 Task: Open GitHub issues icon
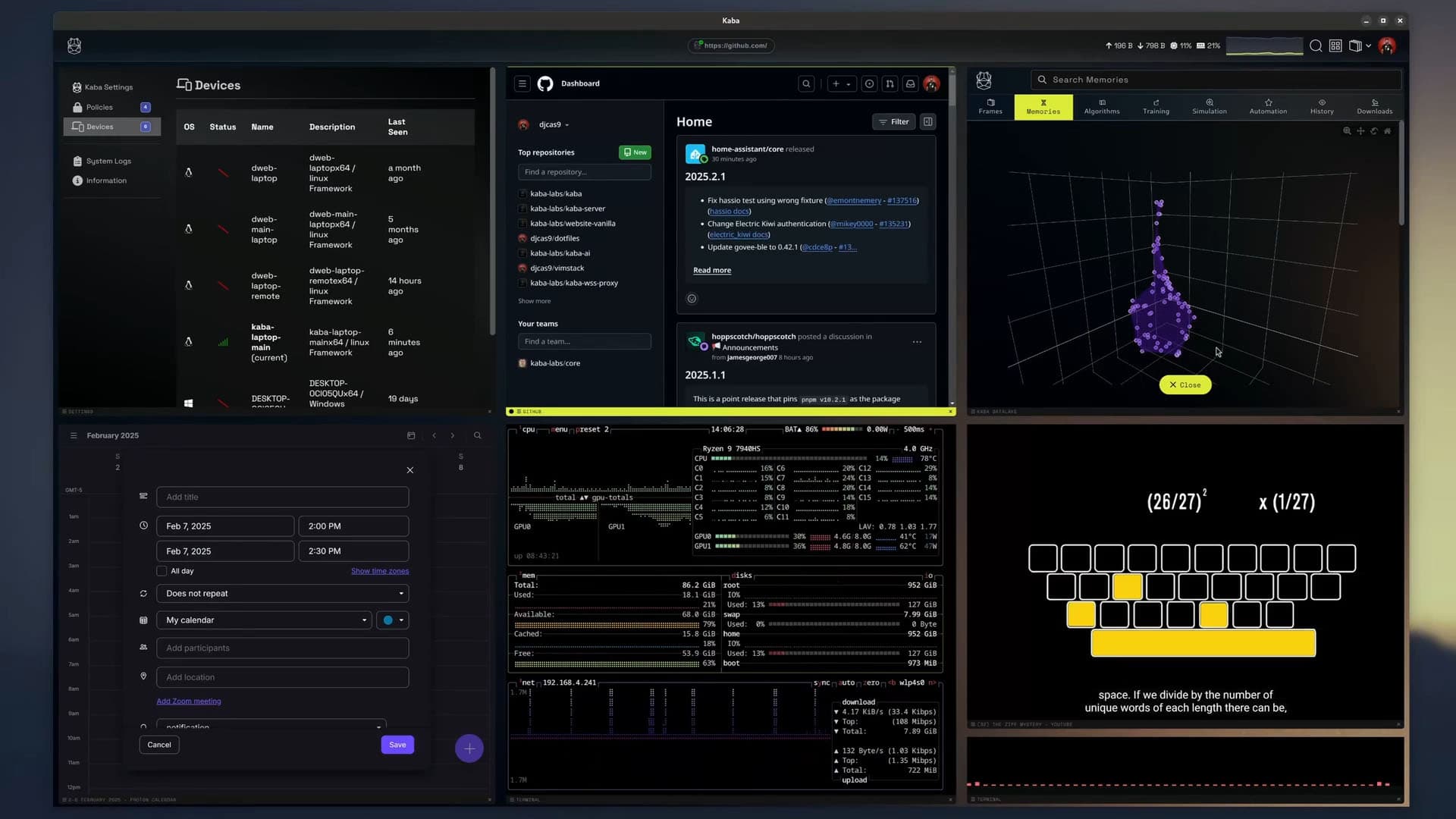click(x=869, y=84)
